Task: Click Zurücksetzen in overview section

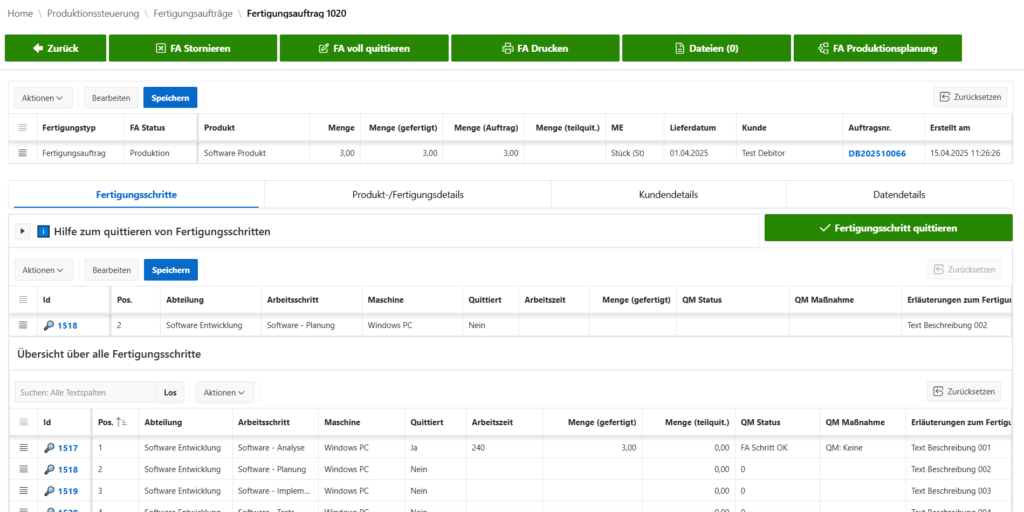Action: pyautogui.click(x=963, y=392)
